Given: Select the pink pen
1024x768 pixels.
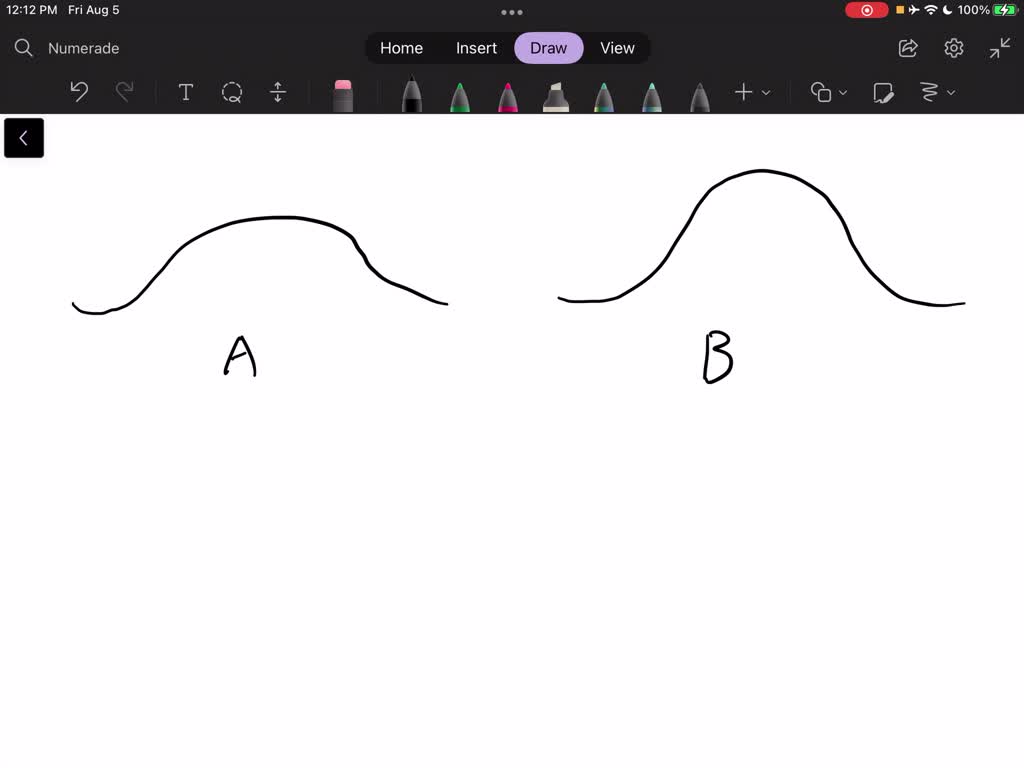Looking at the screenshot, I should [x=507, y=92].
